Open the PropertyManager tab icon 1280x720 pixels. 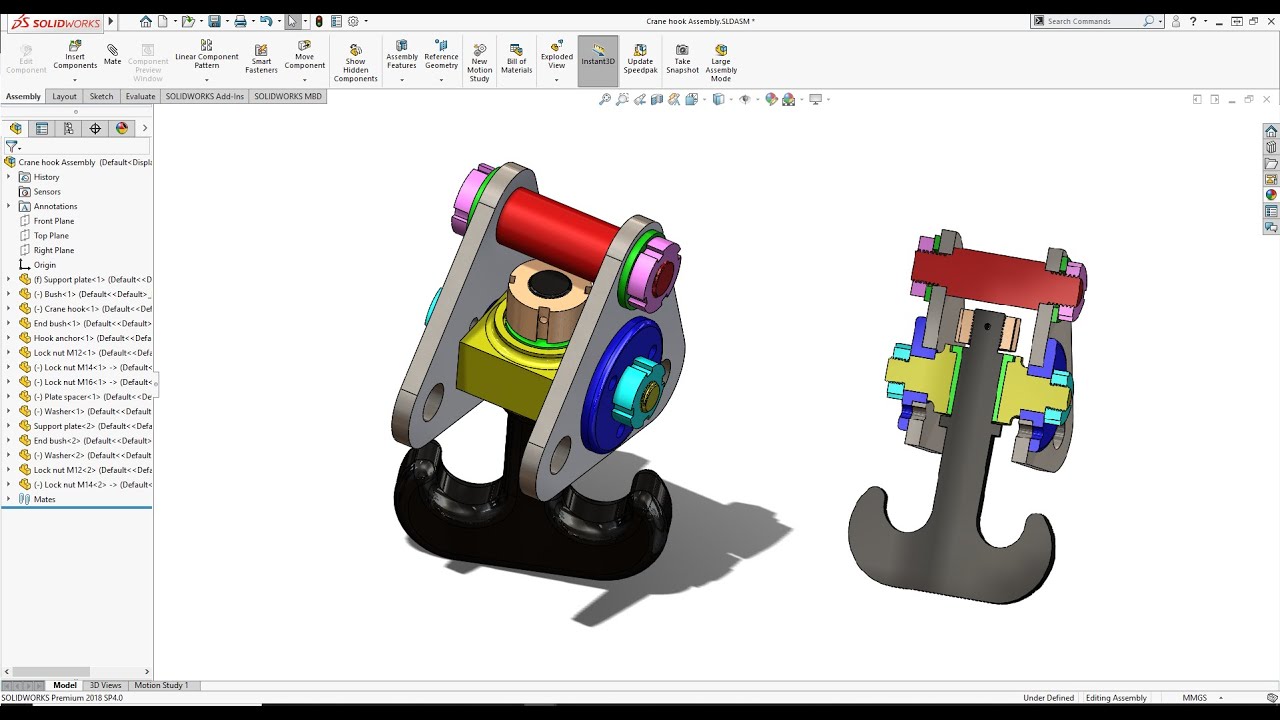pyautogui.click(x=41, y=128)
